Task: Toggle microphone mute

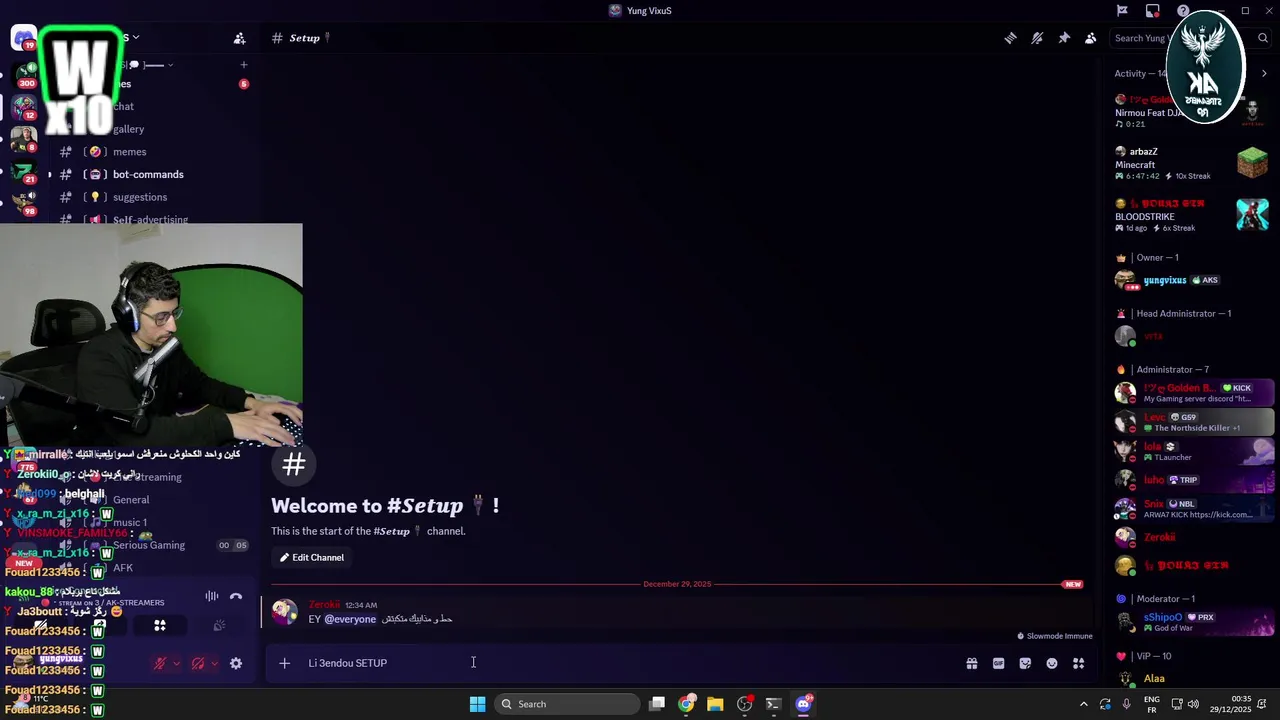Action: pos(159,663)
